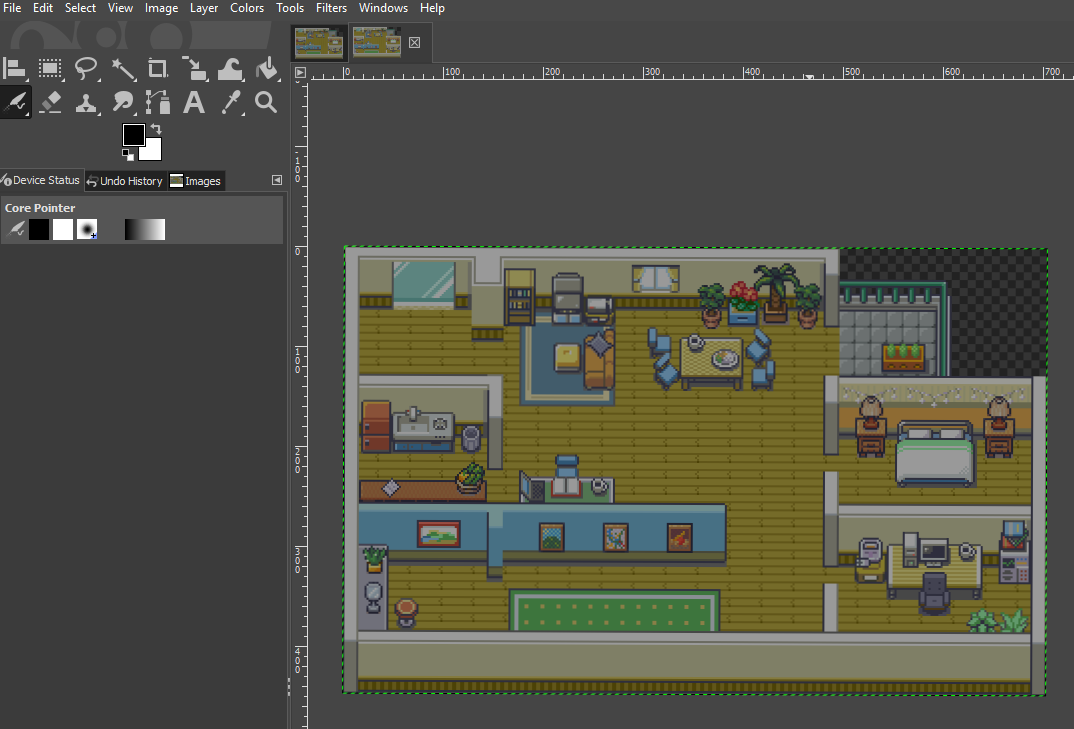Screen dimensions: 1074x729
Task: Open the Filters menu
Action: pos(331,8)
